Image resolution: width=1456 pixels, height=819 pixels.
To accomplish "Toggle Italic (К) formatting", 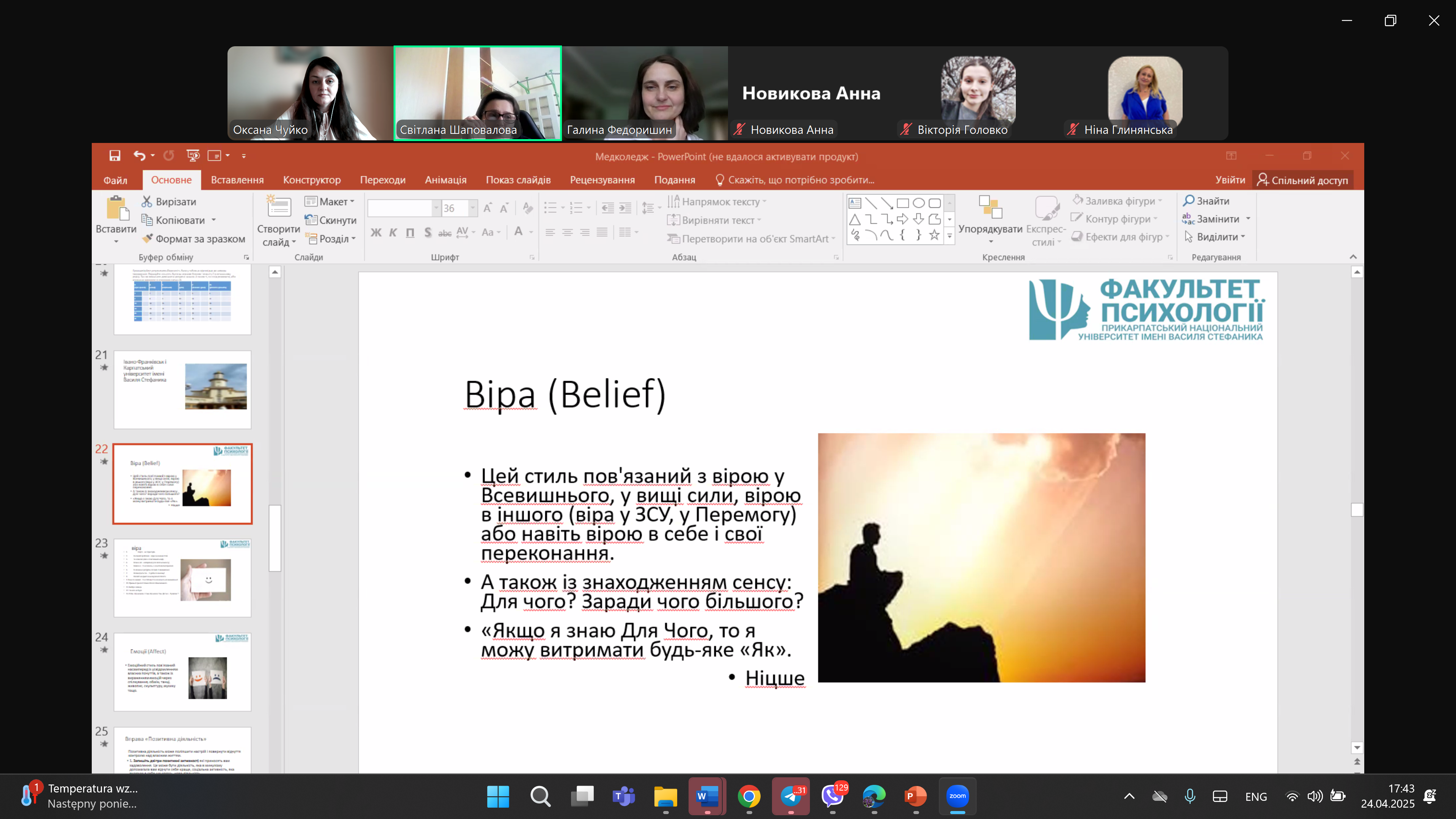I will (393, 232).
